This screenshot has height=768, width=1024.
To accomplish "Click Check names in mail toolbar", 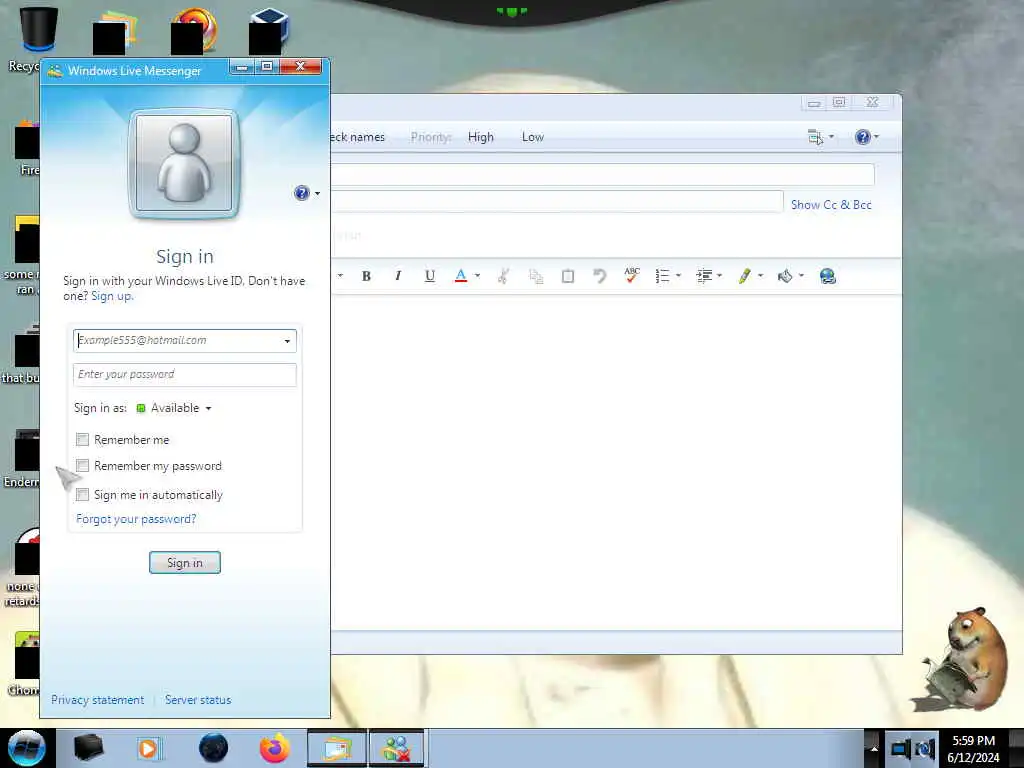I will tap(358, 137).
